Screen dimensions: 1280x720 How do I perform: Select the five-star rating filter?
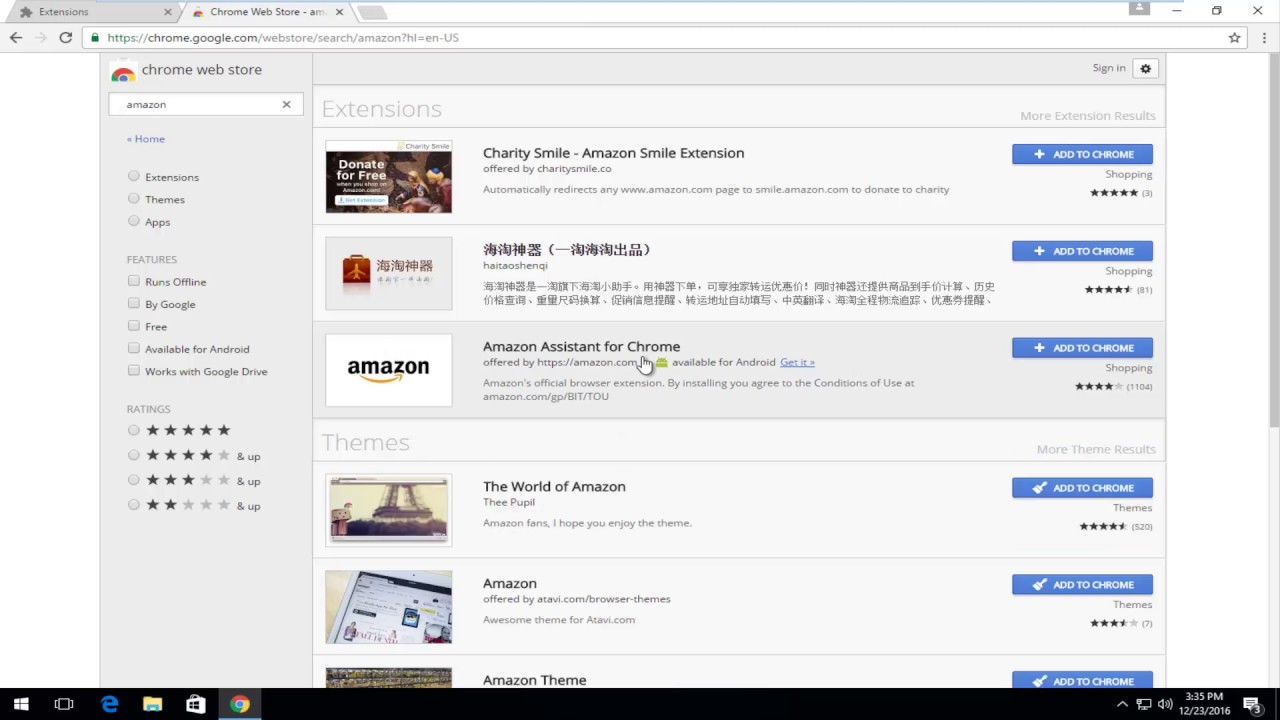coord(134,430)
